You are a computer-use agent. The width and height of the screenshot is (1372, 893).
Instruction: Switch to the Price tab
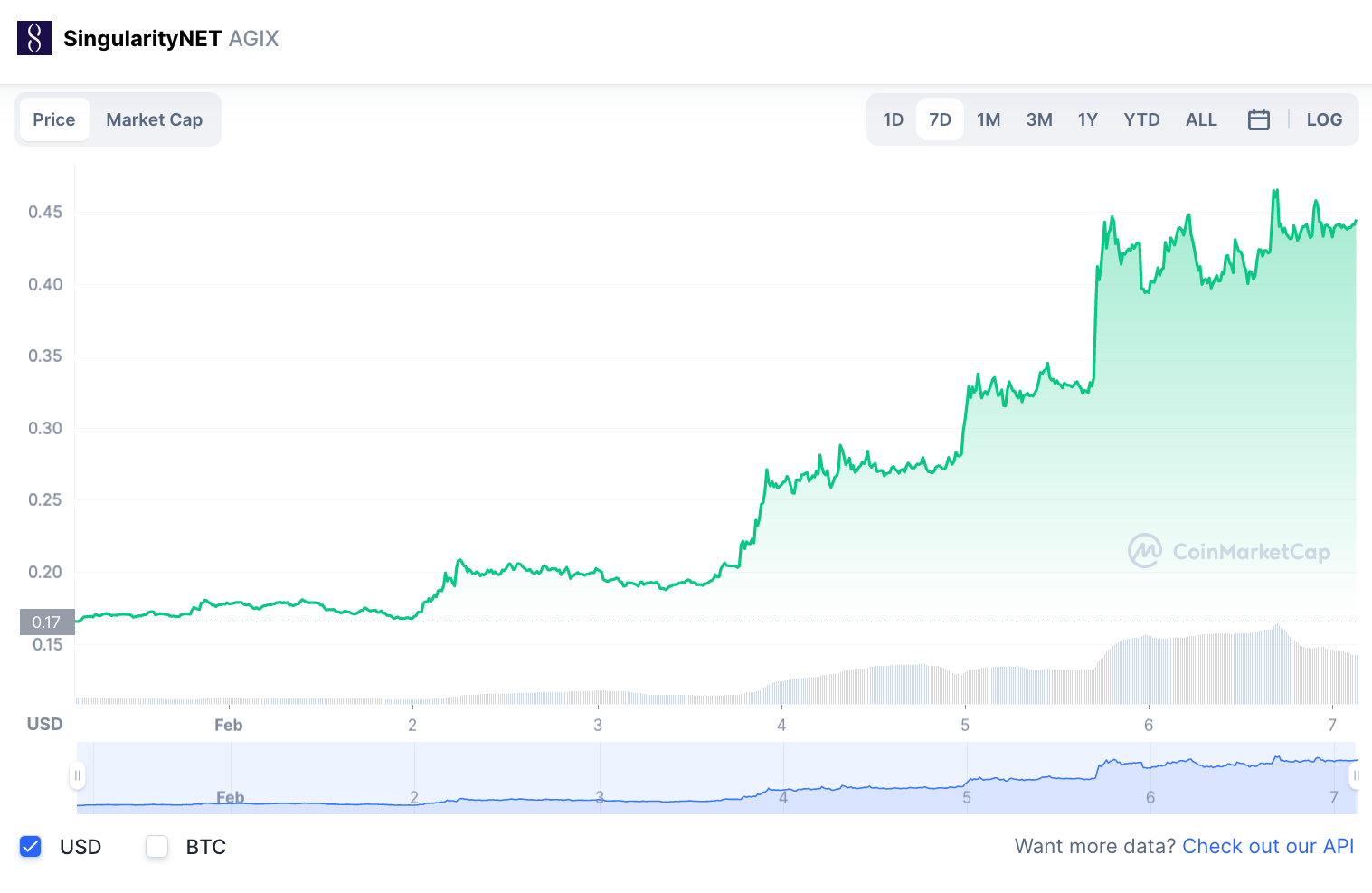pos(54,119)
